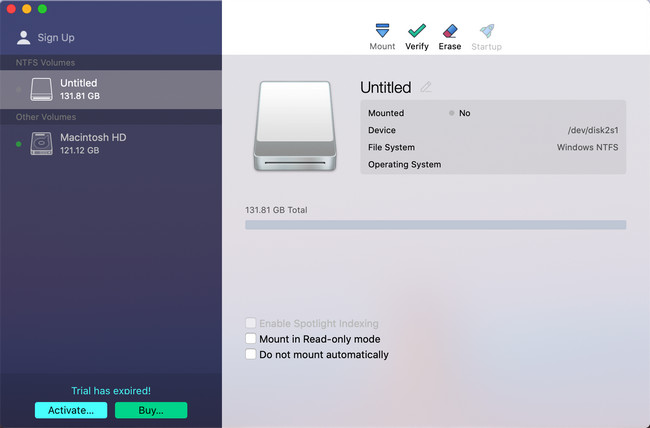
Task: Click the /dev/disk2s1 device value
Action: coord(593,130)
